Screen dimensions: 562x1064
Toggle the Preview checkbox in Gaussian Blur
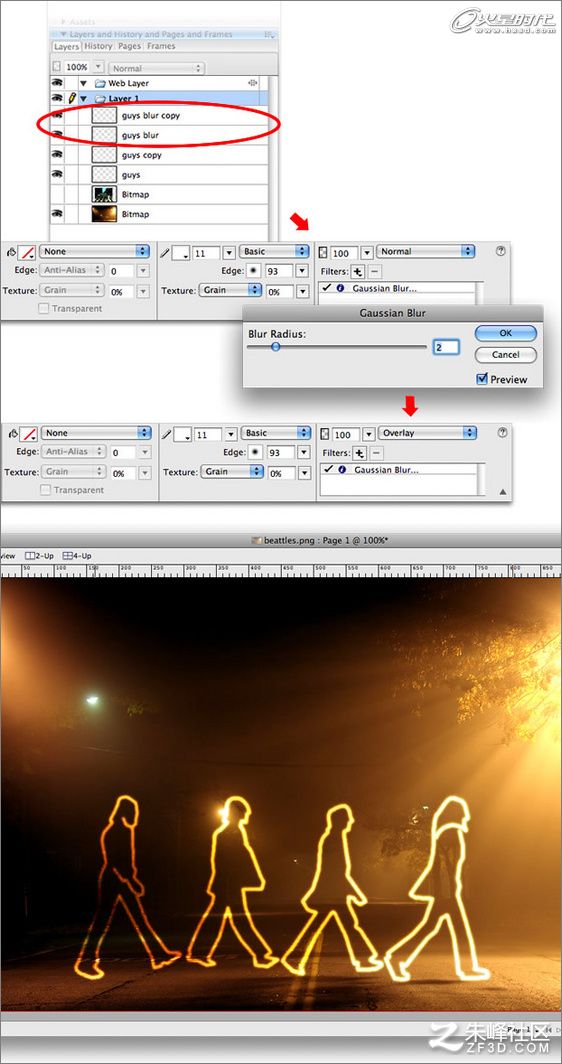click(482, 379)
